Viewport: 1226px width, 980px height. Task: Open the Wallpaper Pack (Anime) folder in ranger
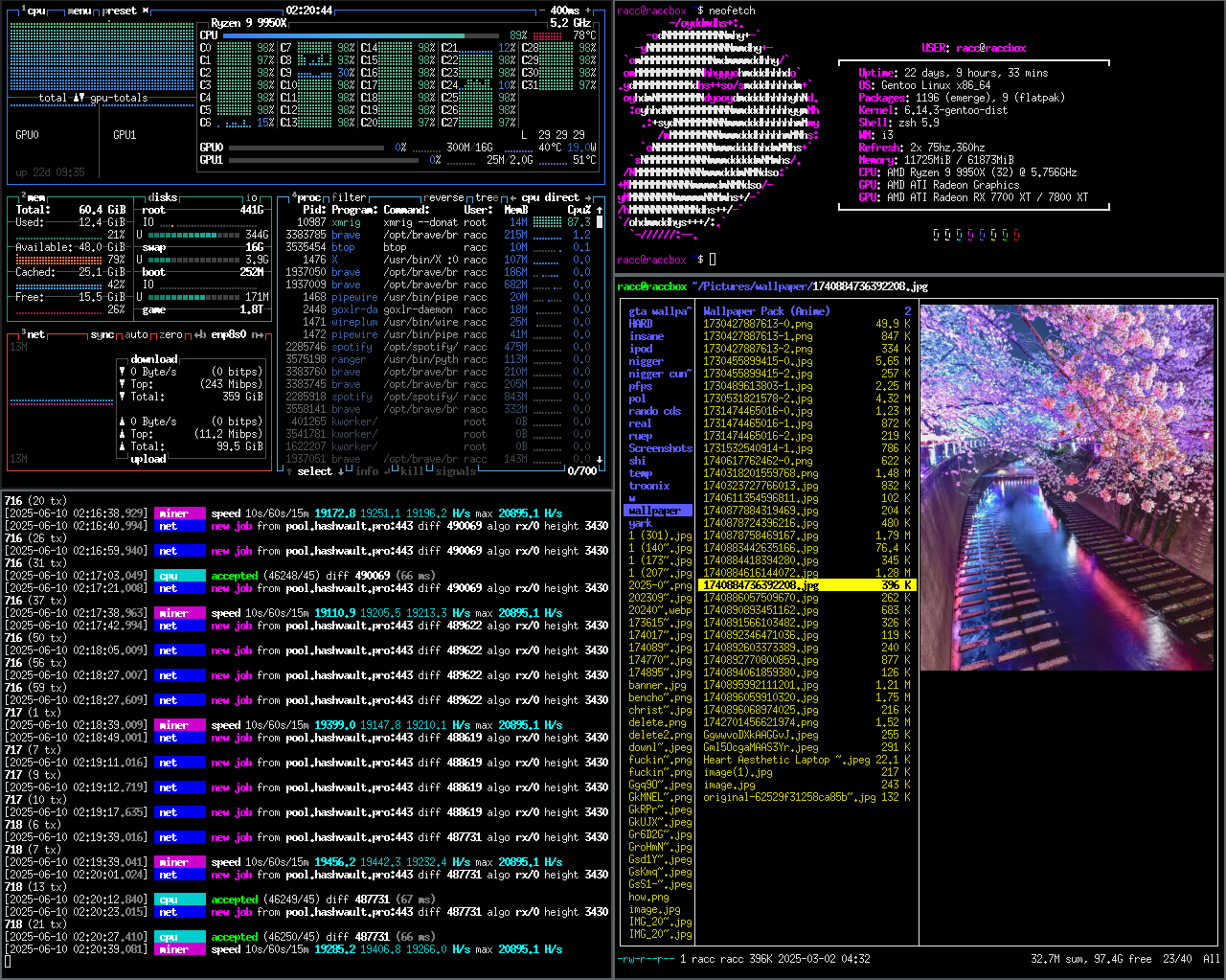766,311
